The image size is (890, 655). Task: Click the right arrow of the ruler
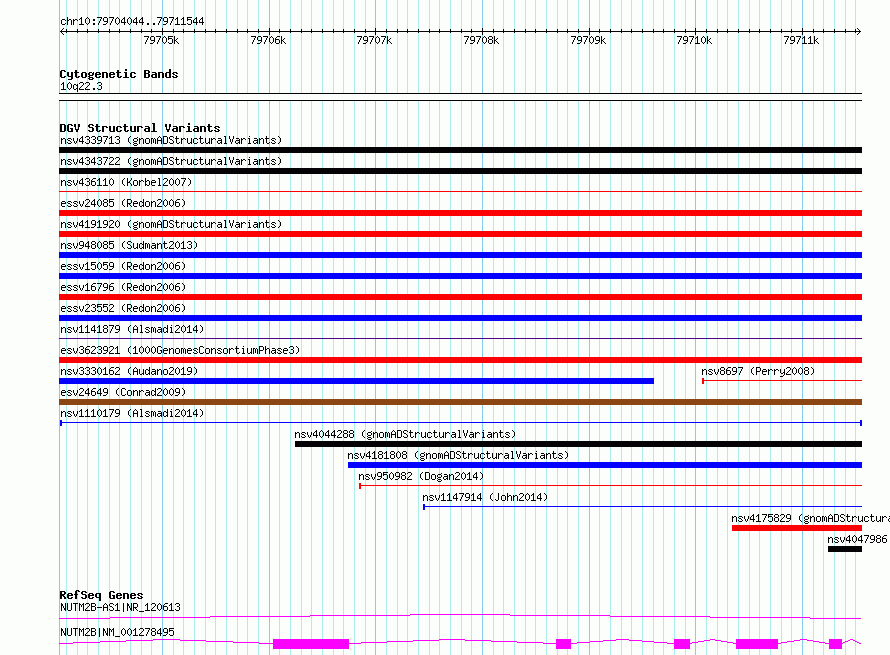pyautogui.click(x=858, y=31)
